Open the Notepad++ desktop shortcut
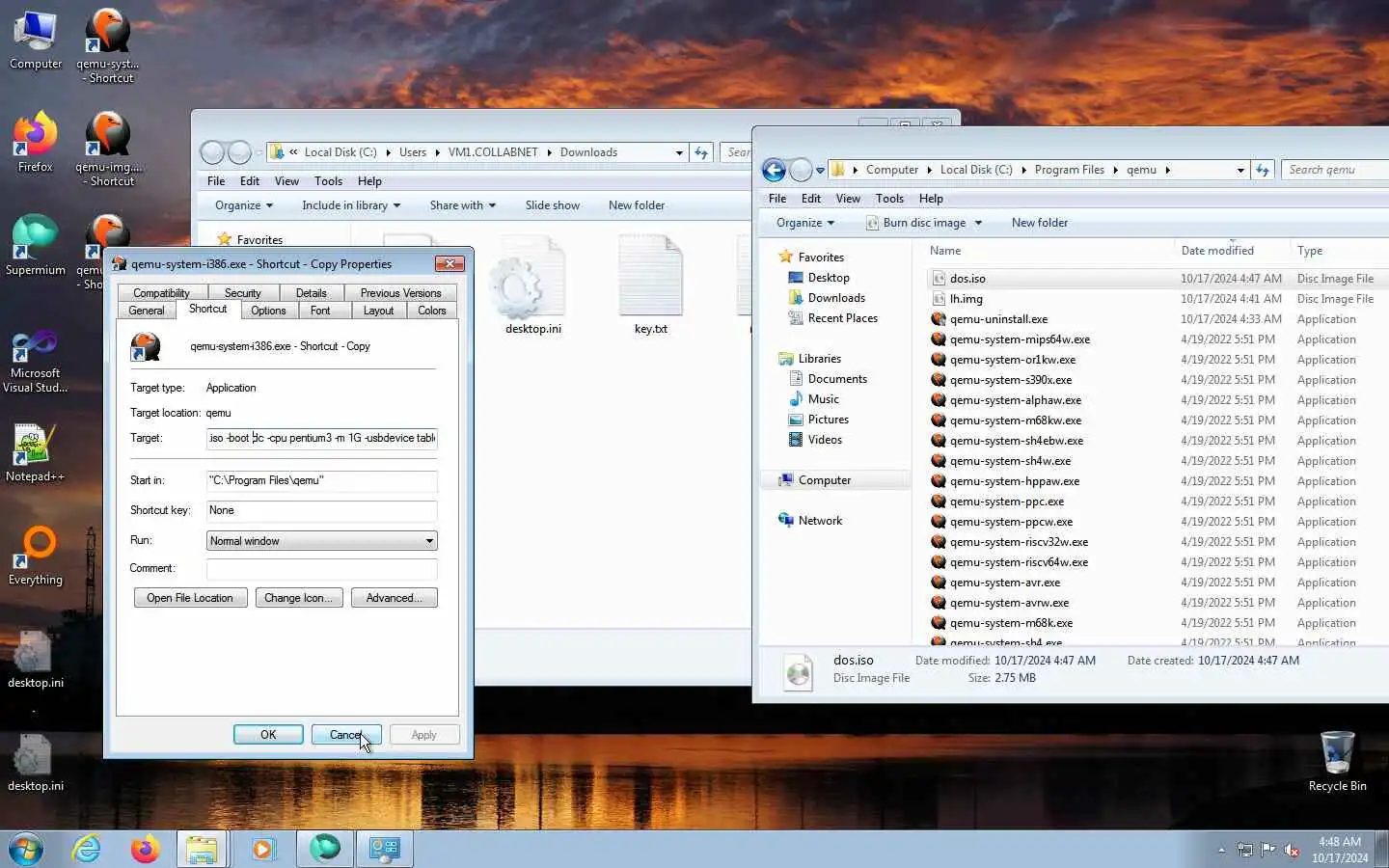The image size is (1389, 868). pos(36,453)
